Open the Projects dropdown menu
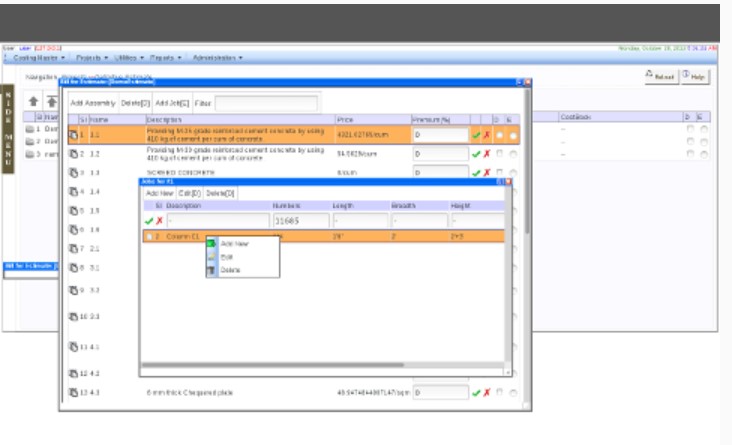This screenshot has width=732, height=445. point(92,58)
